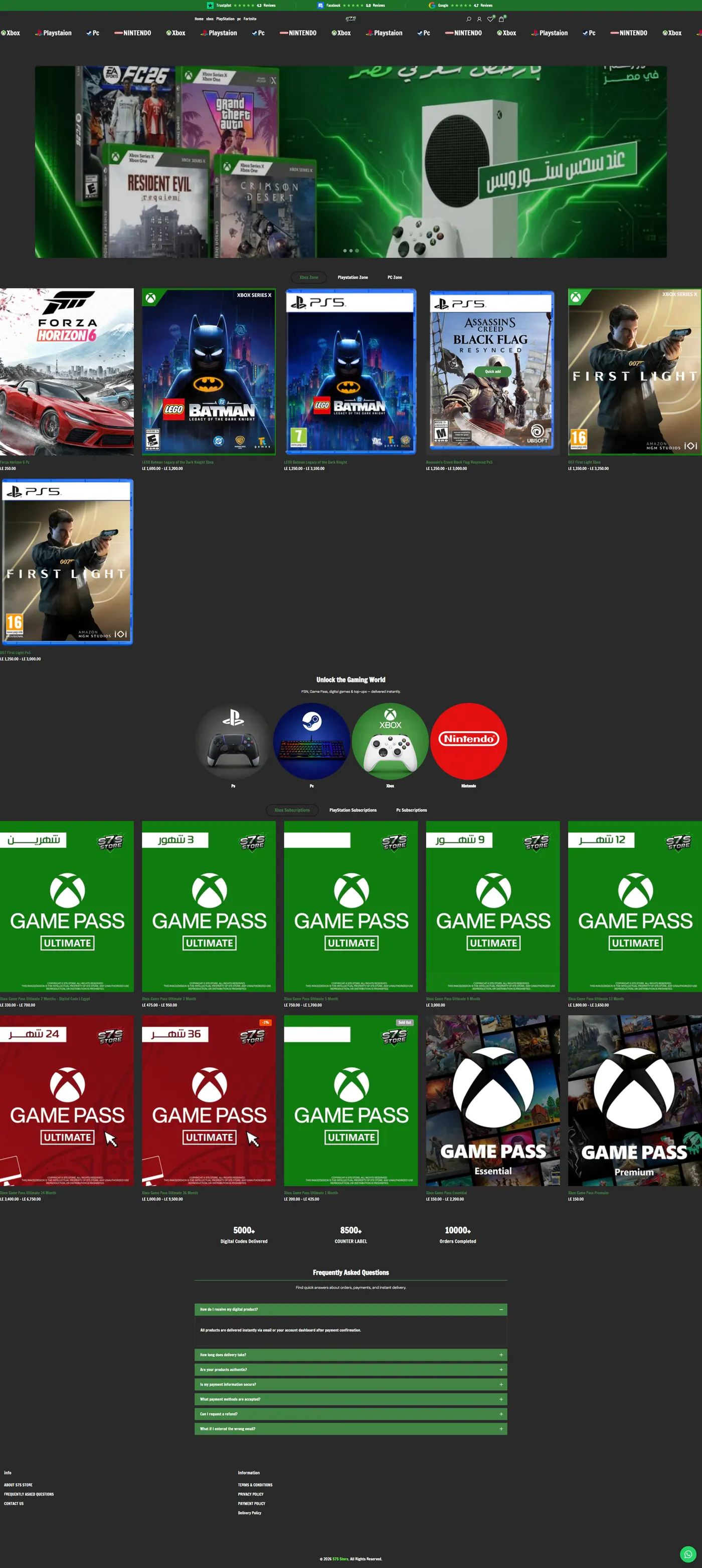Screen dimensions: 702x1568
Task: Open the Game Pass Essential card
Action: [x=492, y=1100]
